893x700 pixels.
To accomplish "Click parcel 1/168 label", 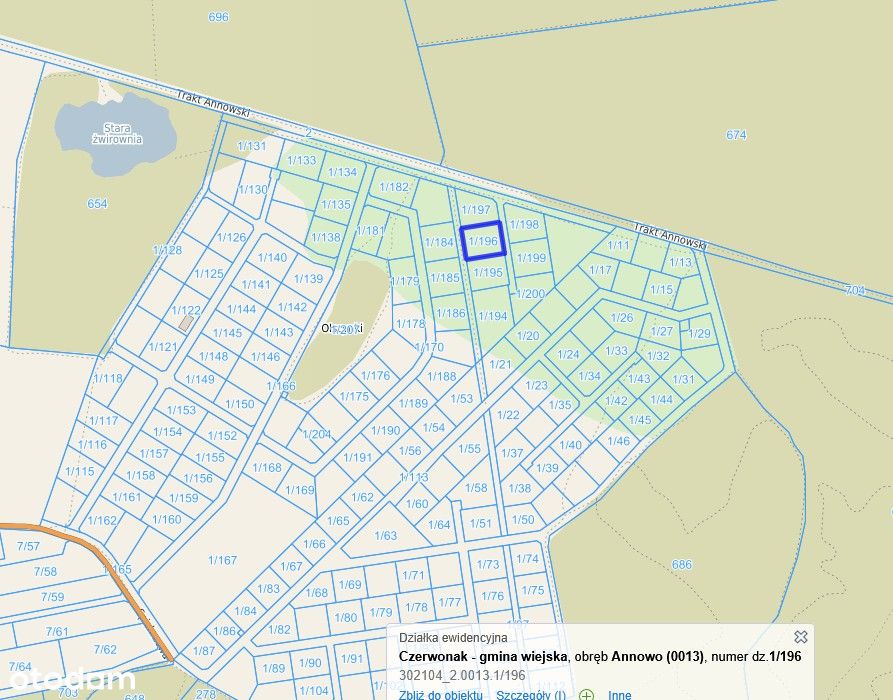I will (267, 468).
